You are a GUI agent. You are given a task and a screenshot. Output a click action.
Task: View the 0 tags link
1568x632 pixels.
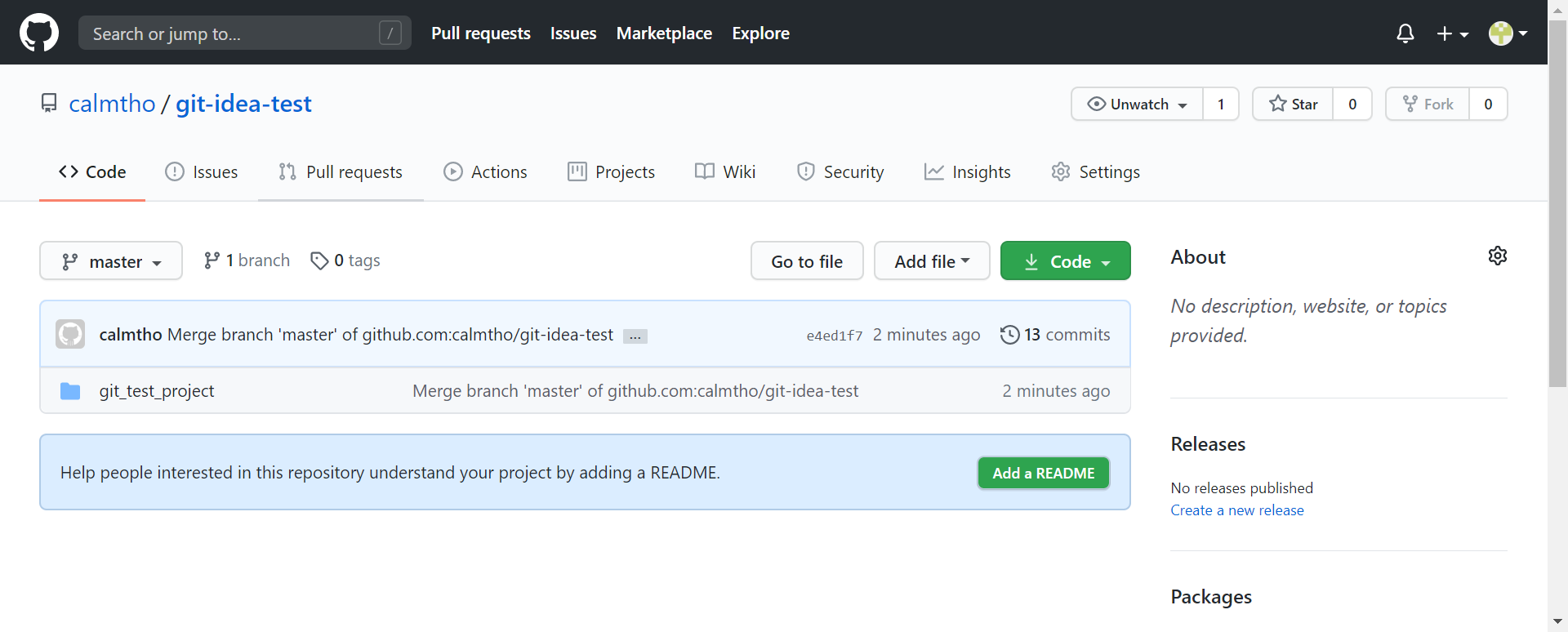[345, 260]
